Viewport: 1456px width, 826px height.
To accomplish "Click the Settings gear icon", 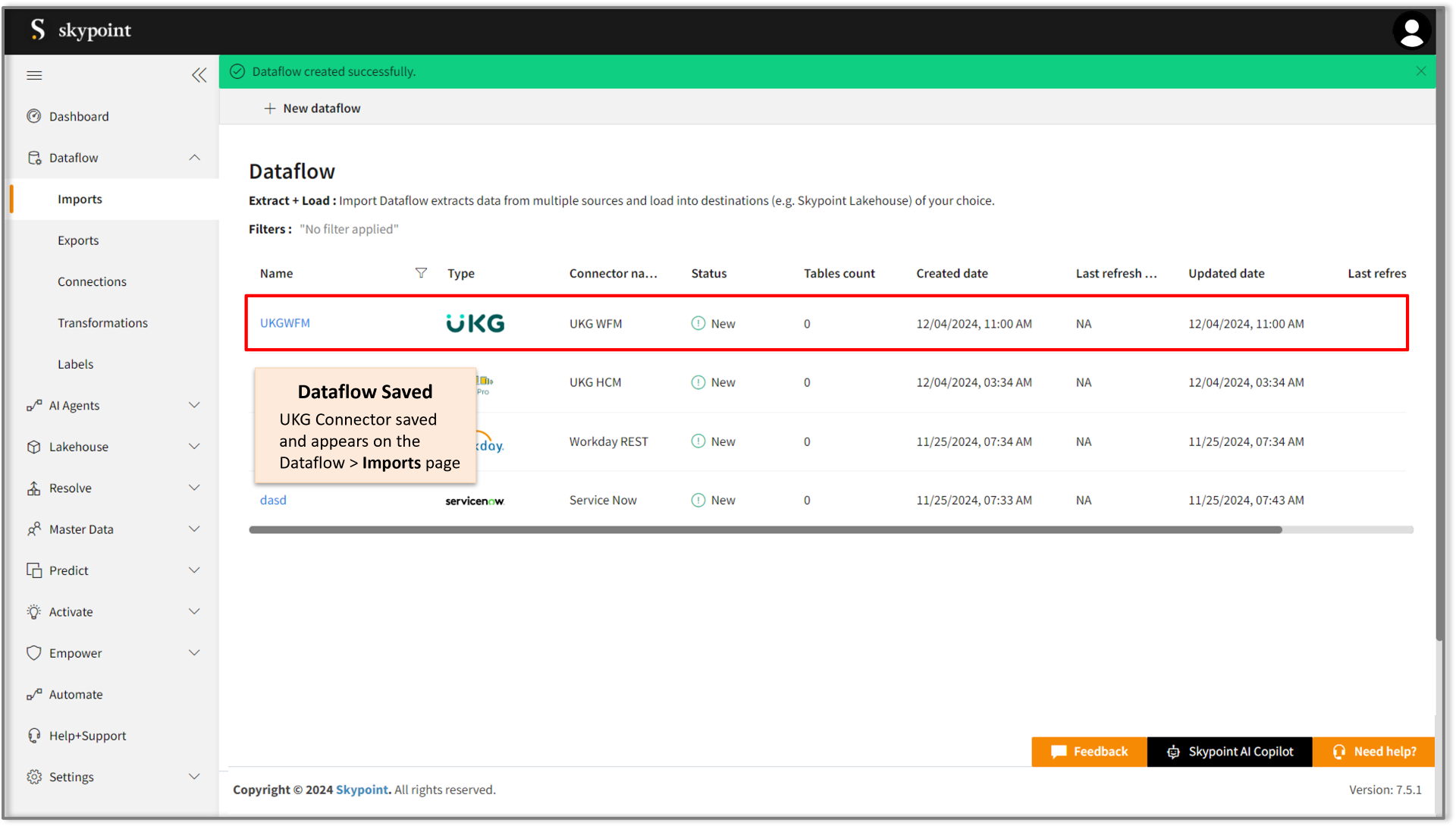I will pos(34,777).
